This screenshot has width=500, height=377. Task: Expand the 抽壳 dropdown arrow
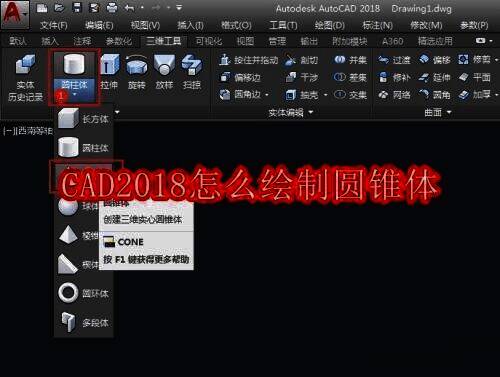tap(326, 95)
